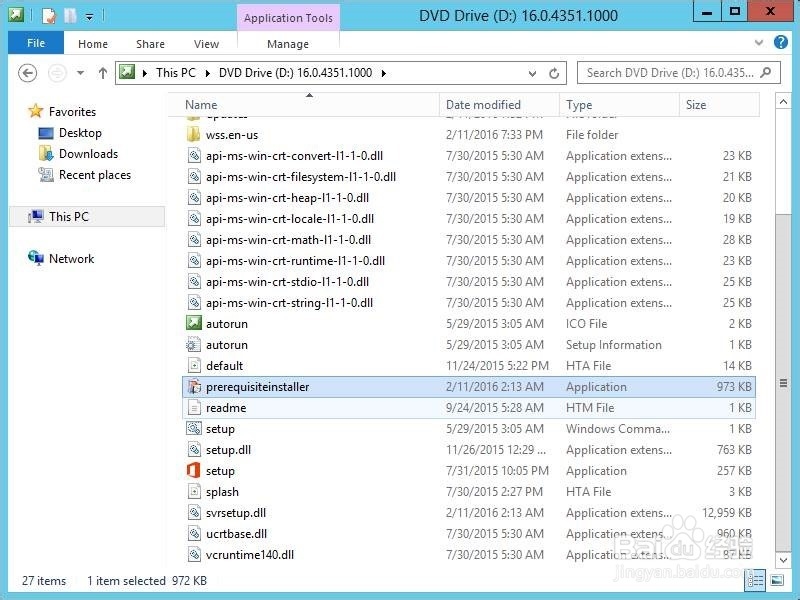Click the Forward navigation arrow
This screenshot has height=600, width=800.
click(57, 73)
